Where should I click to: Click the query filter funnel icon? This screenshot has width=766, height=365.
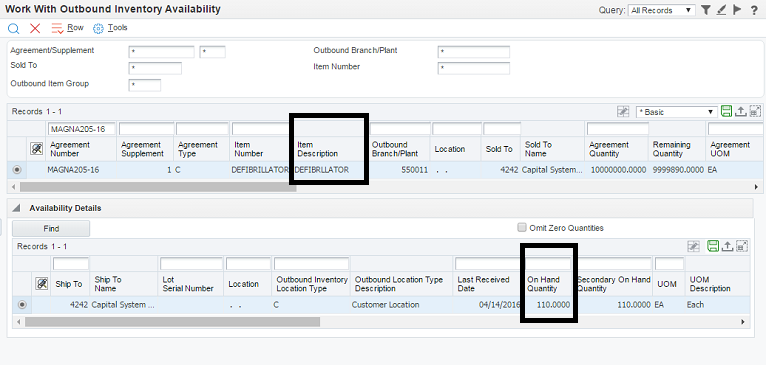pyautogui.click(x=705, y=10)
